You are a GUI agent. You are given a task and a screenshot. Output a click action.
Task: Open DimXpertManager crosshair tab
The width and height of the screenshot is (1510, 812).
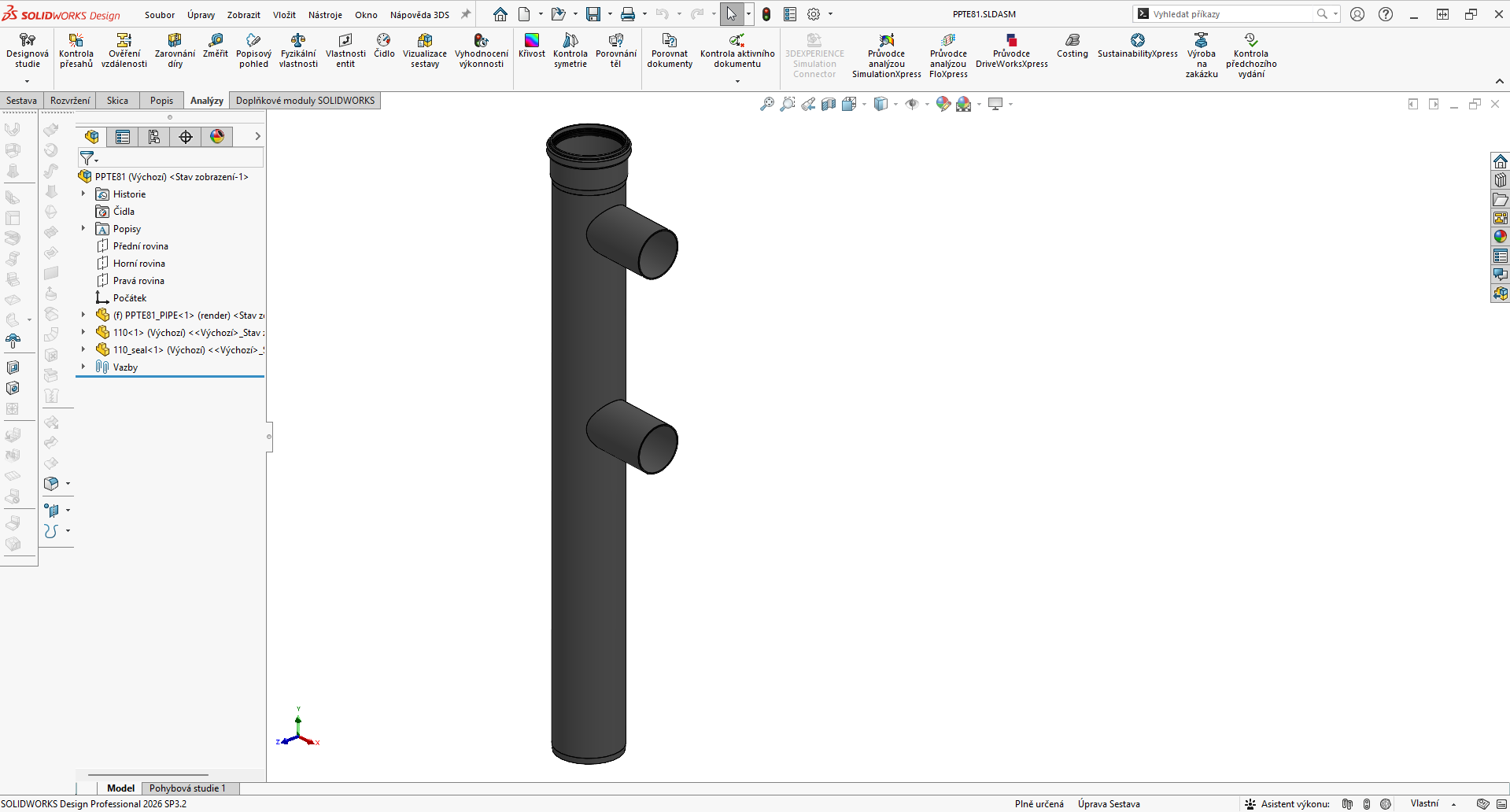[186, 137]
